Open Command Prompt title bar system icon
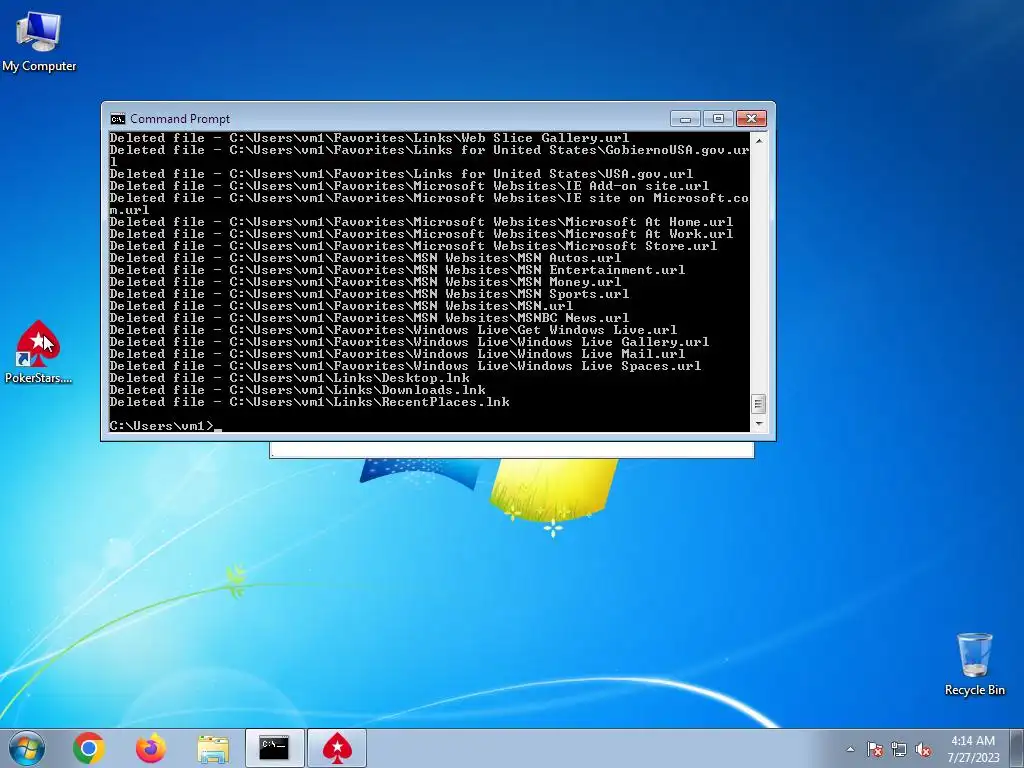Image resolution: width=1024 pixels, height=768 pixels. coord(118,119)
